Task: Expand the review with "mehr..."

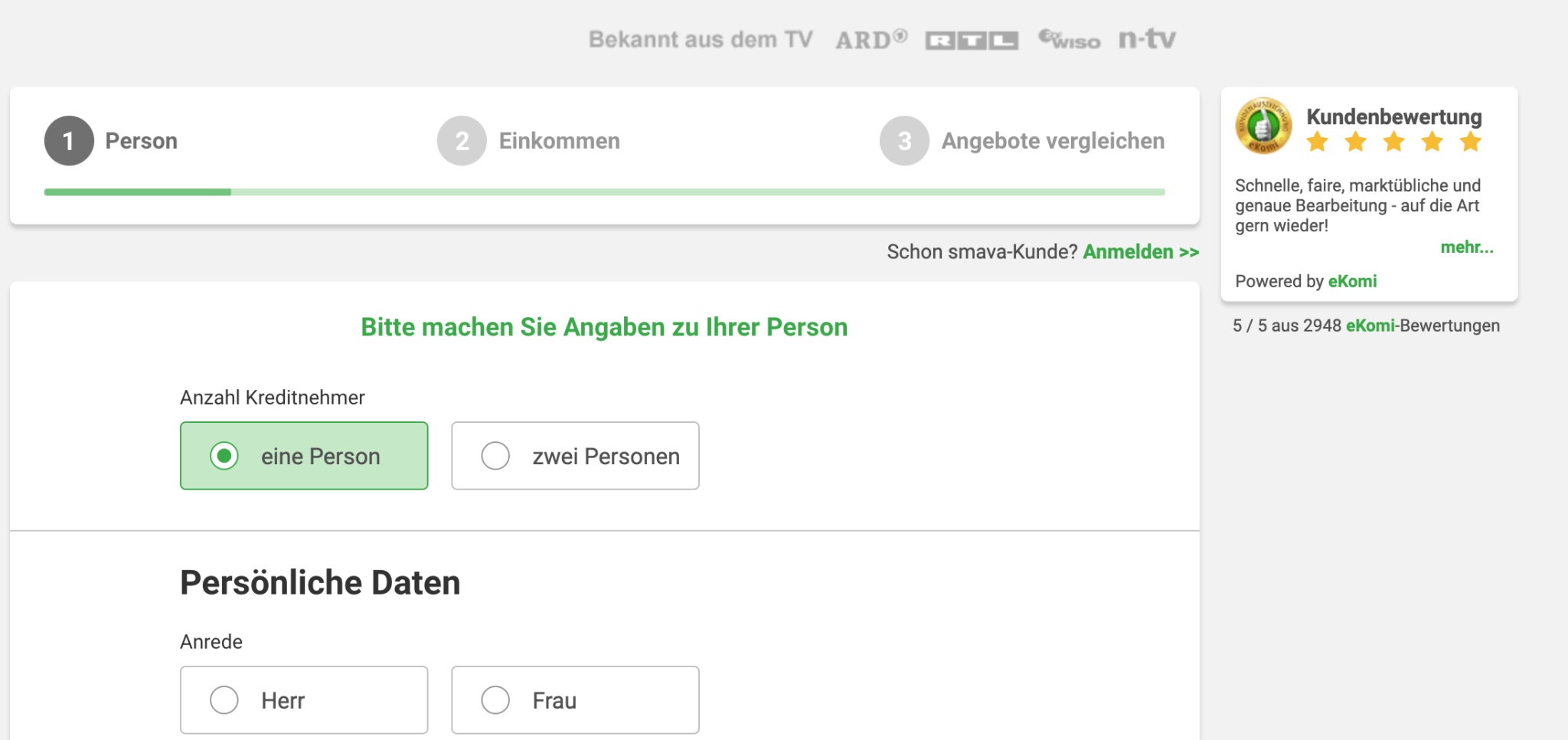Action: pos(1466,247)
